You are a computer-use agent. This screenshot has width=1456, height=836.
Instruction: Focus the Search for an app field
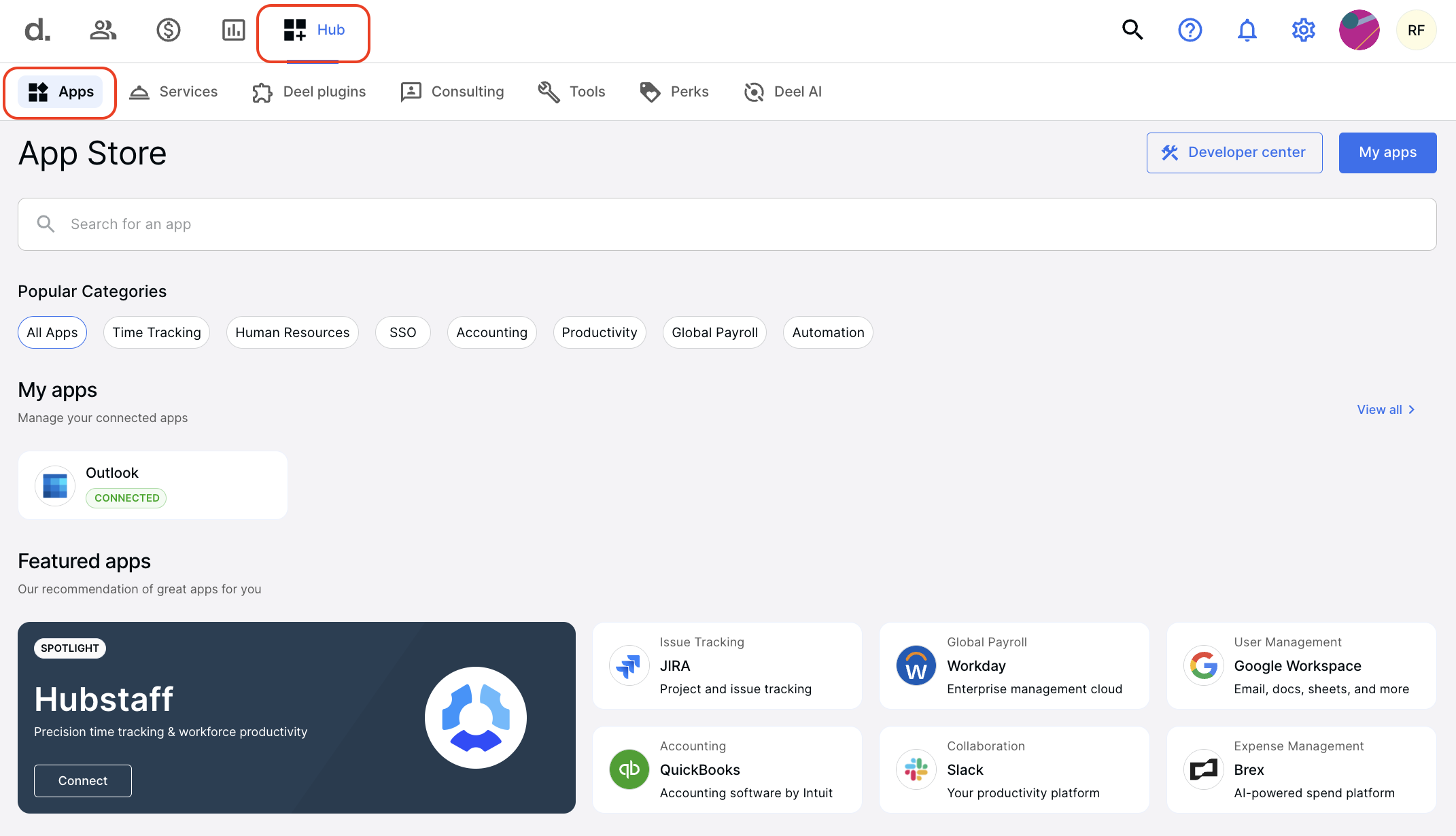coord(727,224)
